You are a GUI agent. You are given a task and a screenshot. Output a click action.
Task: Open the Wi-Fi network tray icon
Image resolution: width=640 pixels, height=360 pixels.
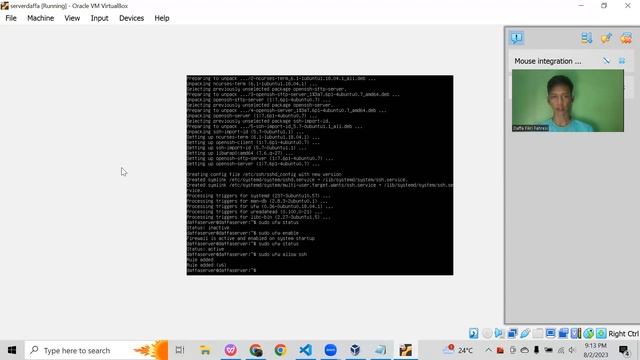[561, 350]
